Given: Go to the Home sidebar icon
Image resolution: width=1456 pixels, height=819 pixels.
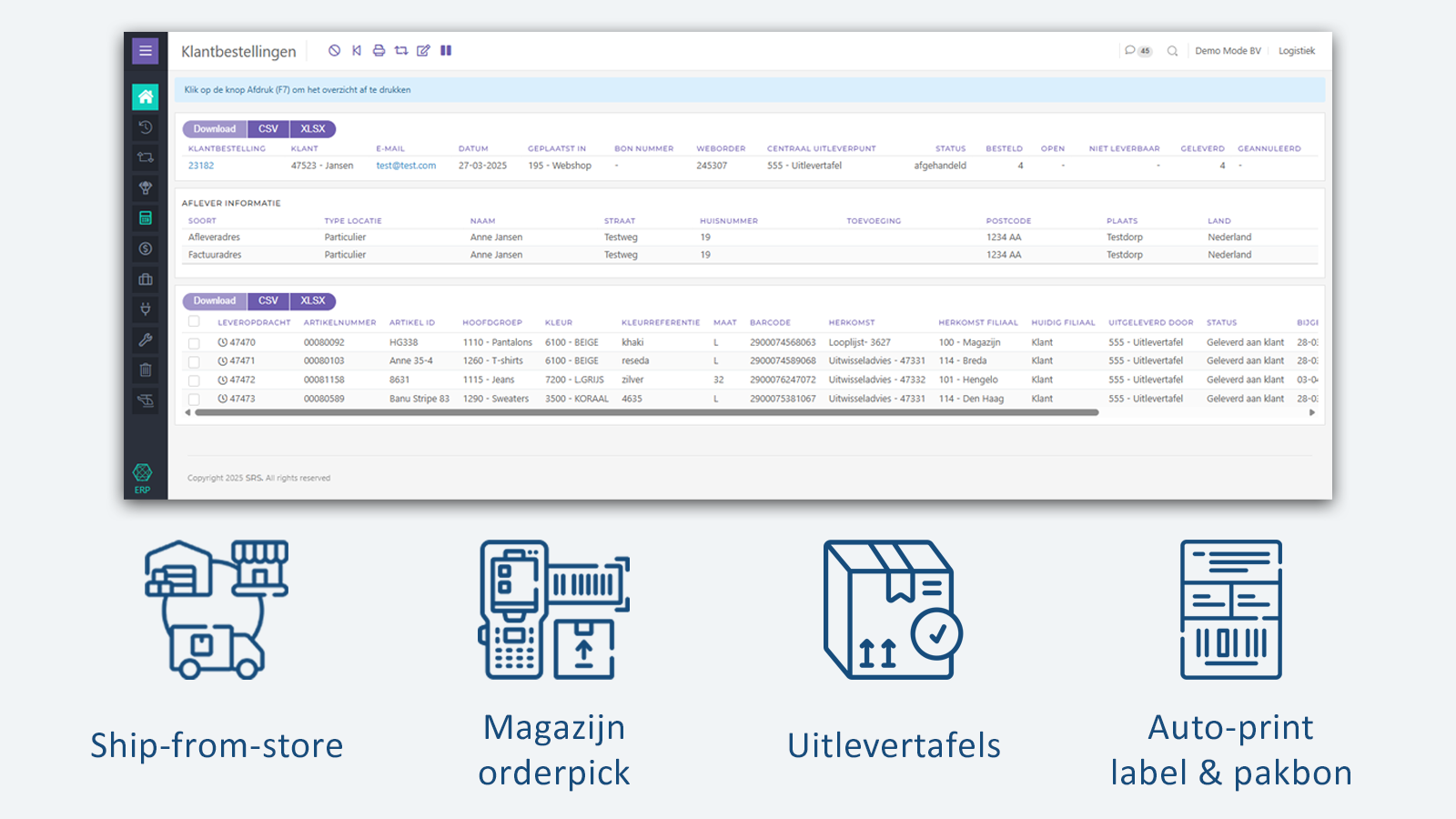Looking at the screenshot, I should click(x=145, y=96).
